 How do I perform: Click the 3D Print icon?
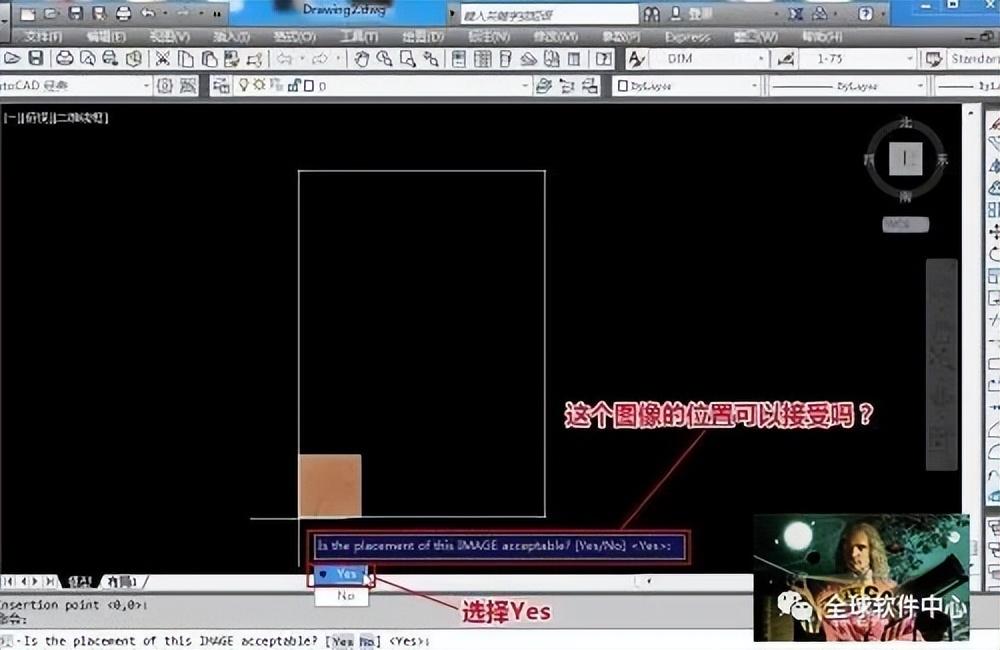pyautogui.click(x=134, y=59)
